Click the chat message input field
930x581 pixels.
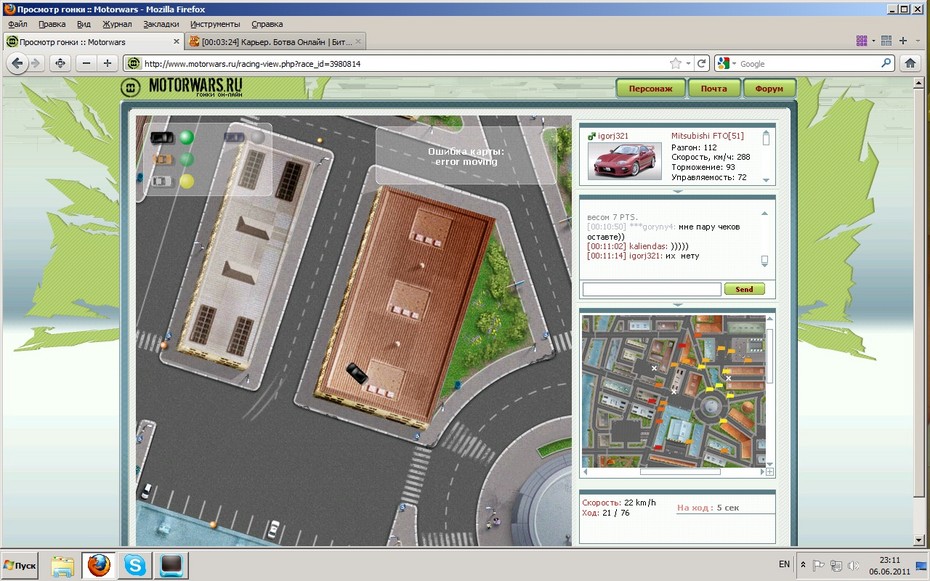pos(651,289)
